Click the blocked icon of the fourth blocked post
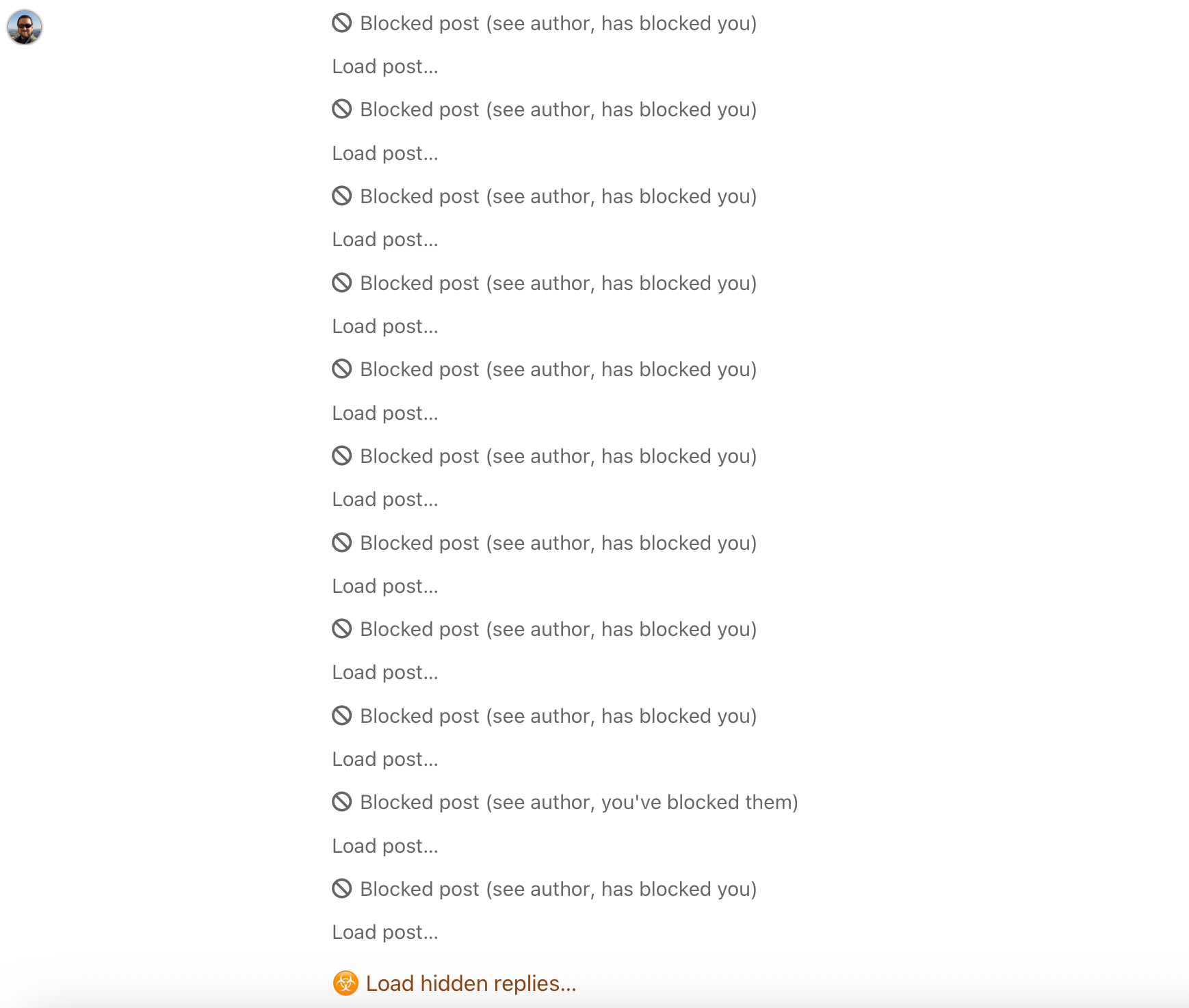1189x1008 pixels. click(342, 282)
